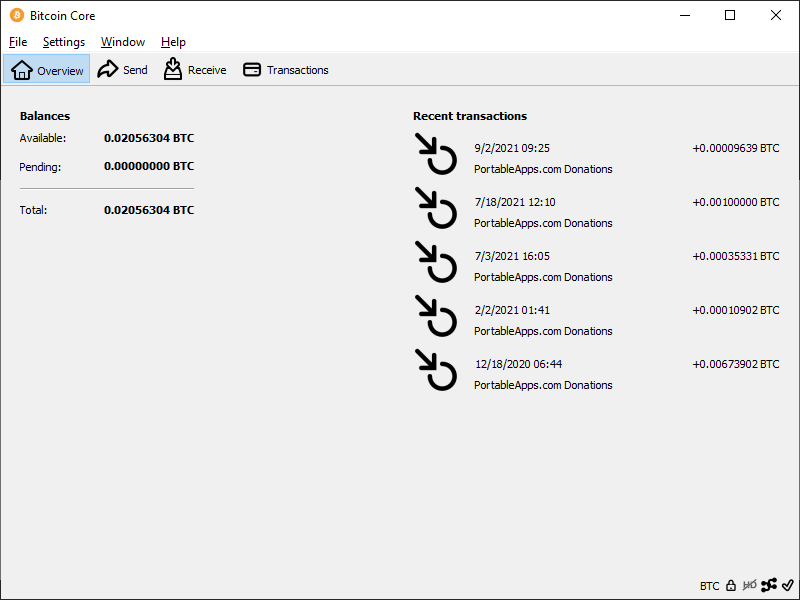Click the wallet encryption lock icon

click(x=731, y=586)
